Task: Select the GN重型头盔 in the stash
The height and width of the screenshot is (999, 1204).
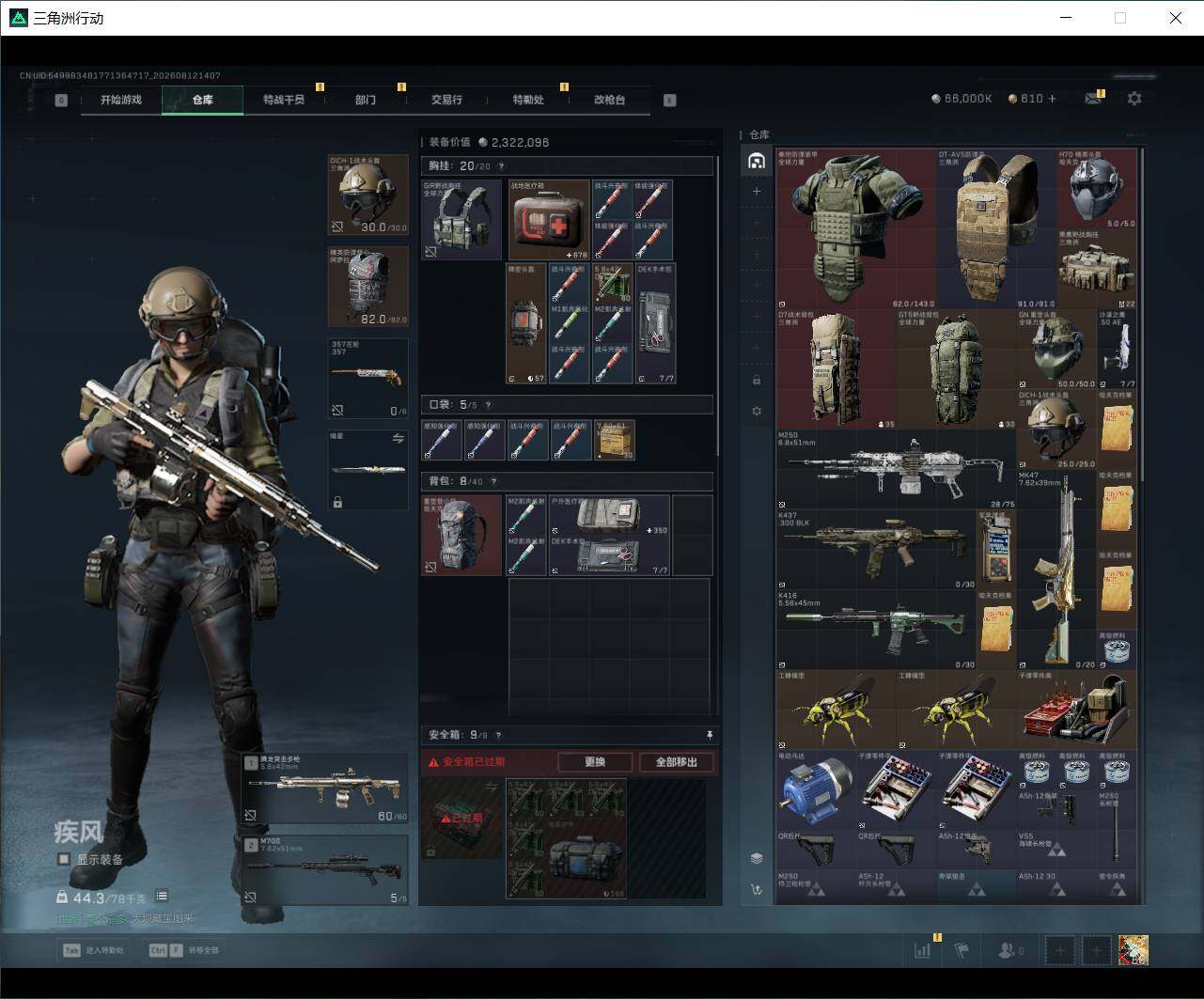Action: pyautogui.click(x=1057, y=350)
